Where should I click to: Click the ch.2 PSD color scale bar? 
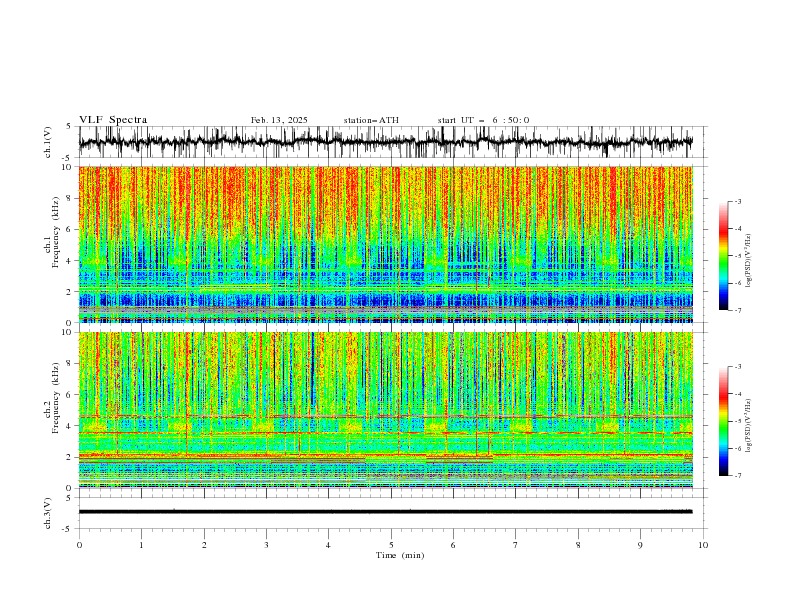(723, 421)
